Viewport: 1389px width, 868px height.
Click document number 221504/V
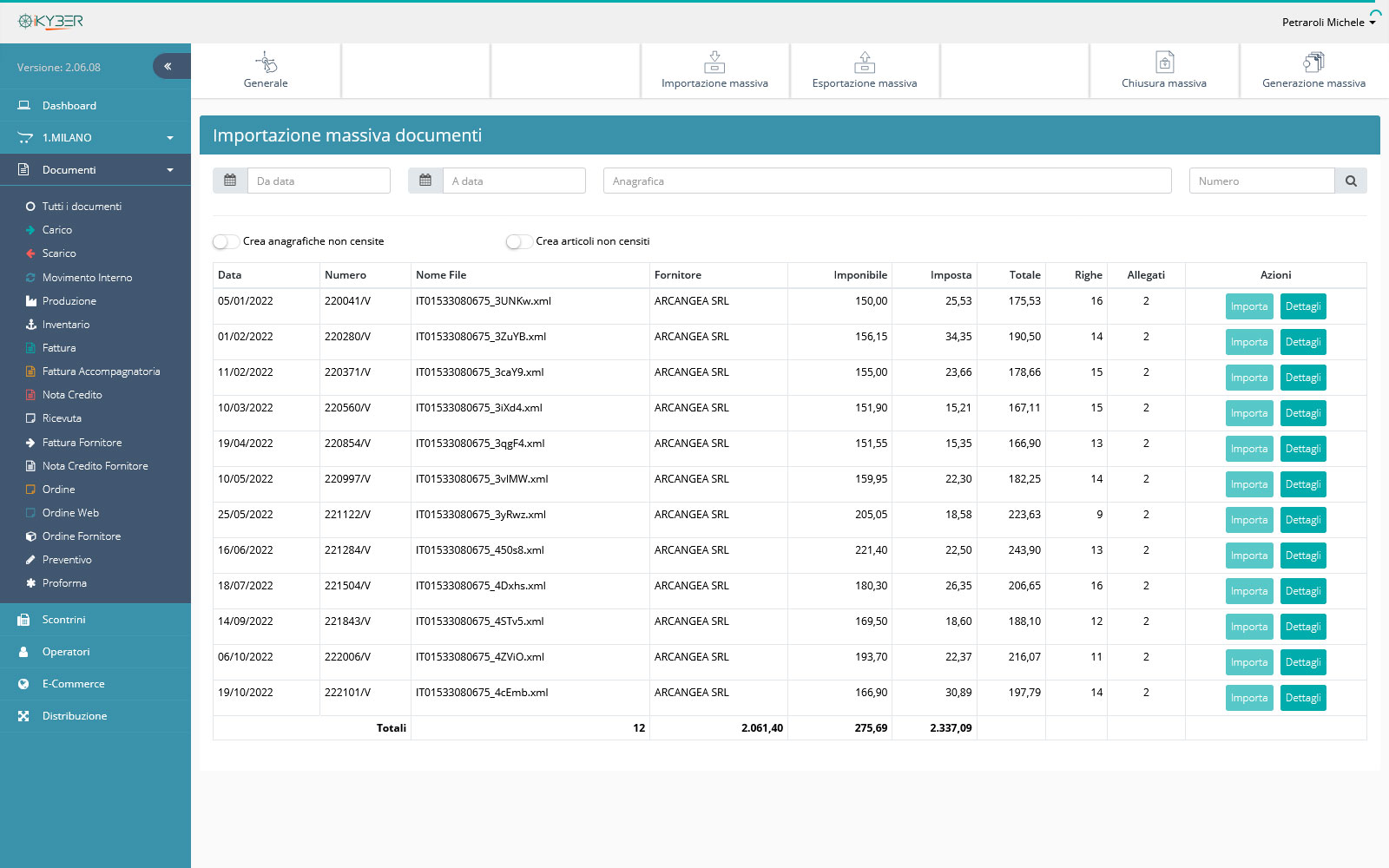click(347, 586)
